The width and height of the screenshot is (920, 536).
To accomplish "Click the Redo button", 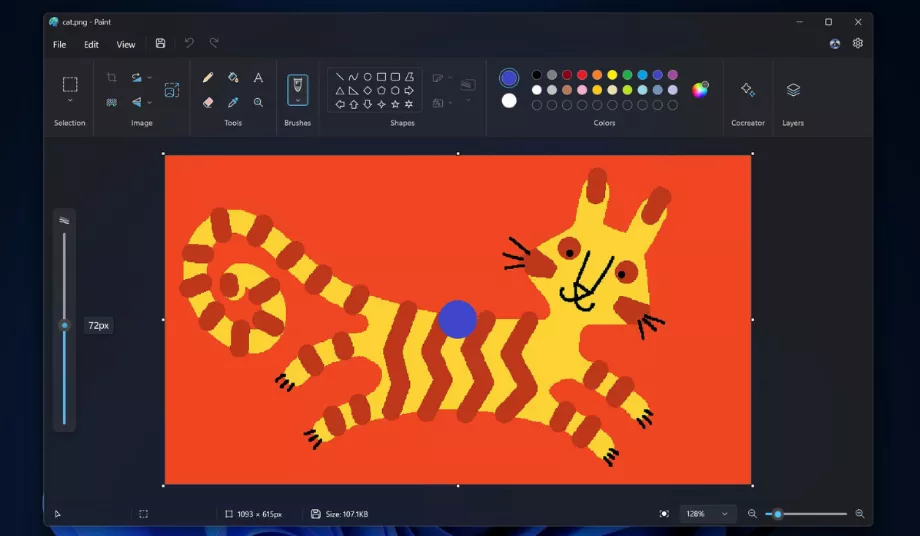I will point(214,43).
